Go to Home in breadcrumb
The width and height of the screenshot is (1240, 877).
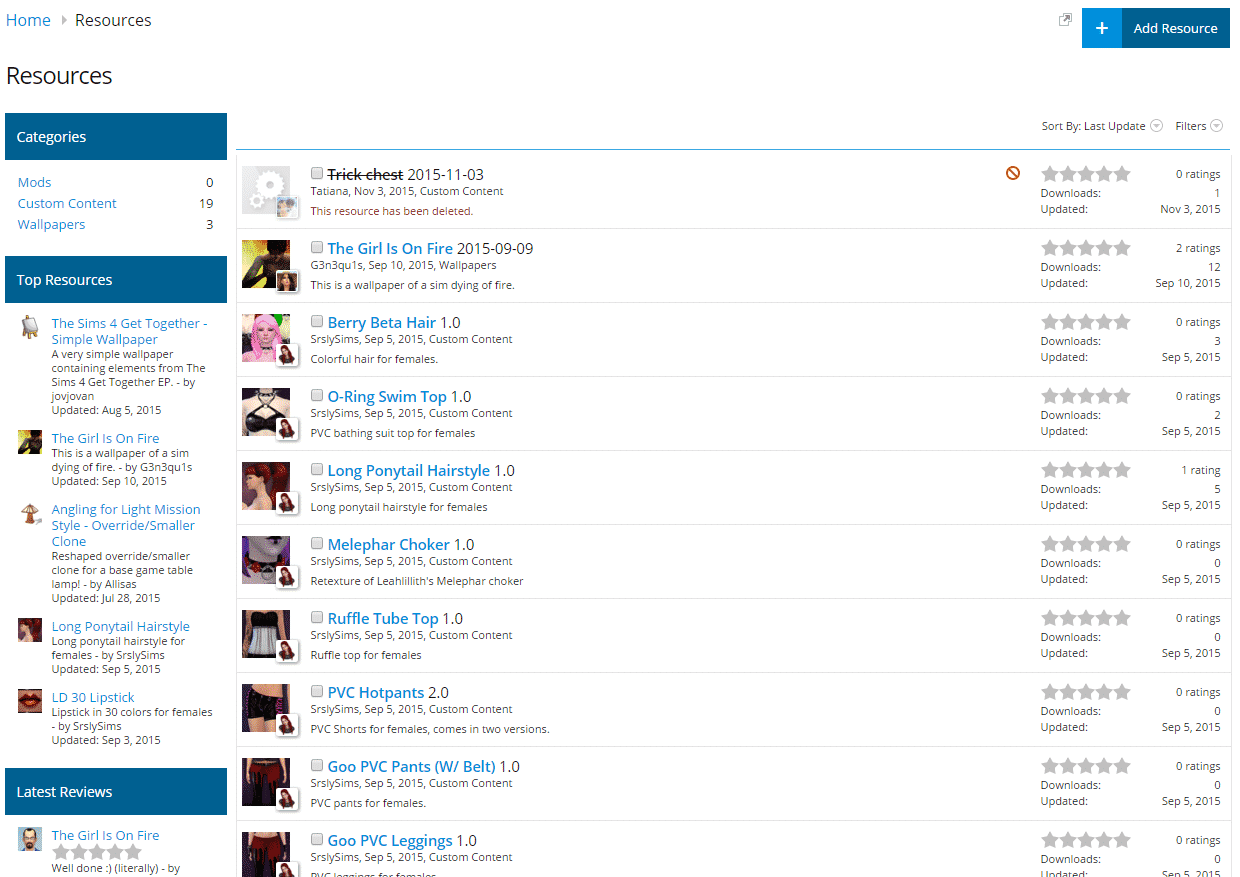coord(28,20)
